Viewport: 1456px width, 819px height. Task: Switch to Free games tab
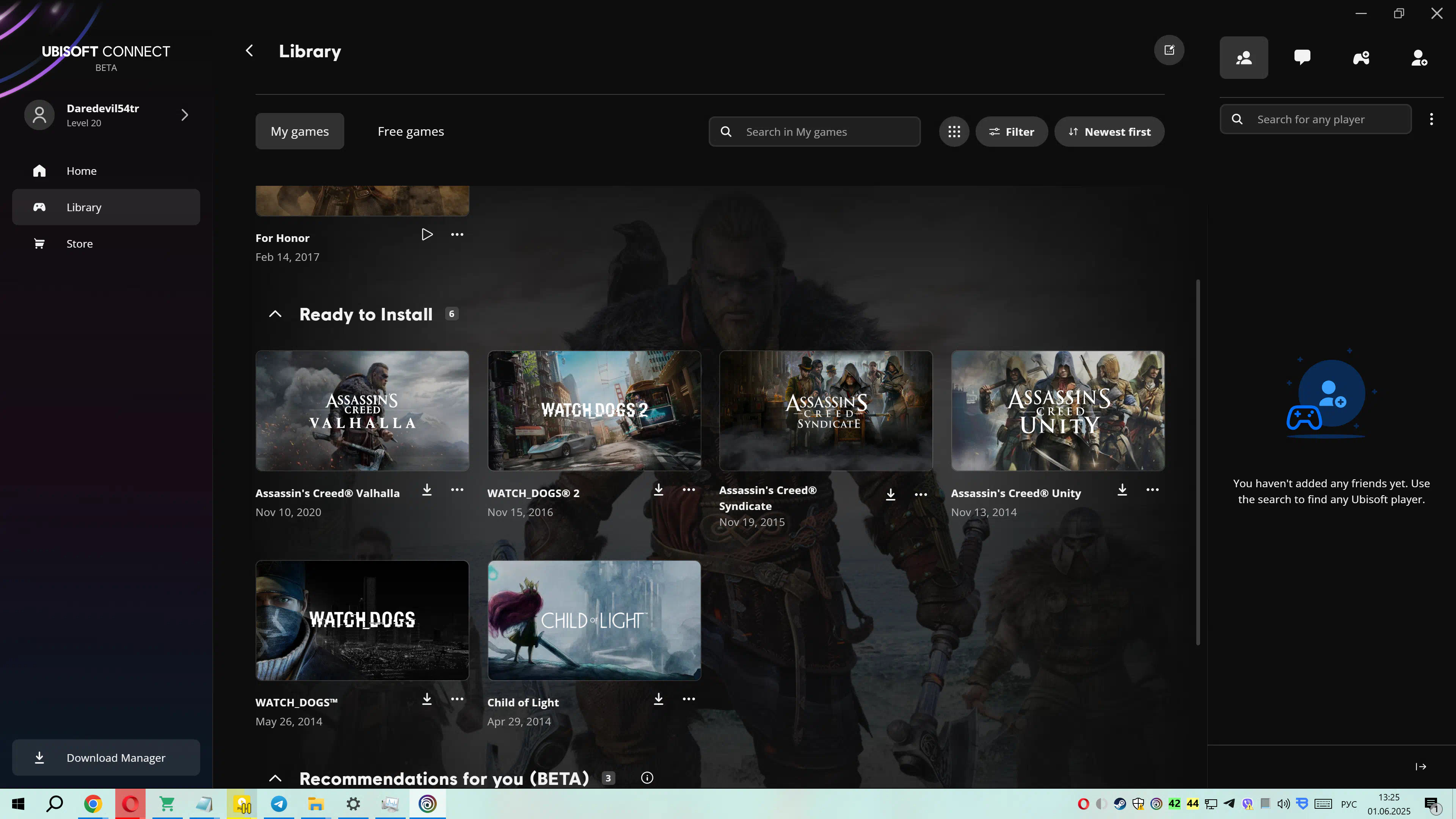click(411, 131)
